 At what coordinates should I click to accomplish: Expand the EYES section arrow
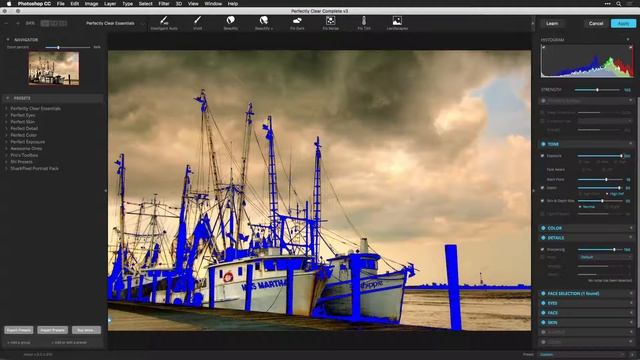631,303
